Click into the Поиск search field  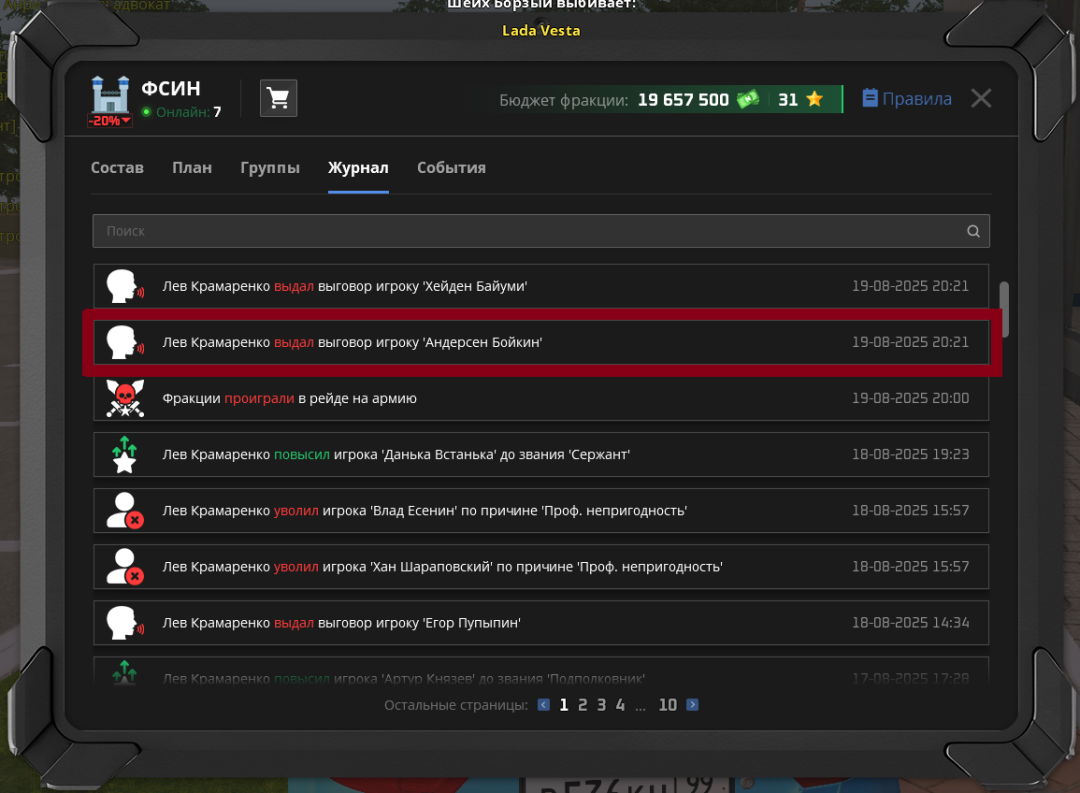click(530, 231)
